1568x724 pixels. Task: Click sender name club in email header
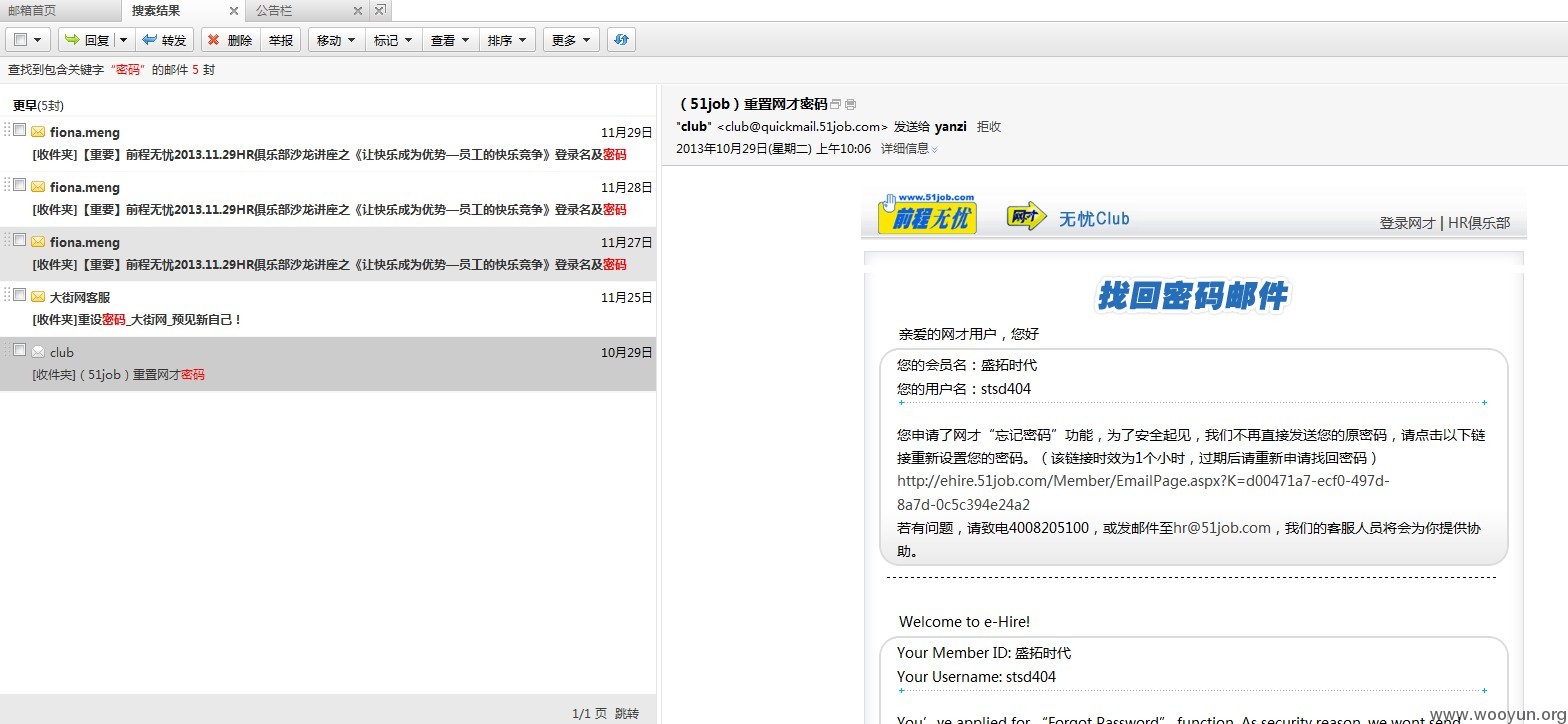click(693, 127)
